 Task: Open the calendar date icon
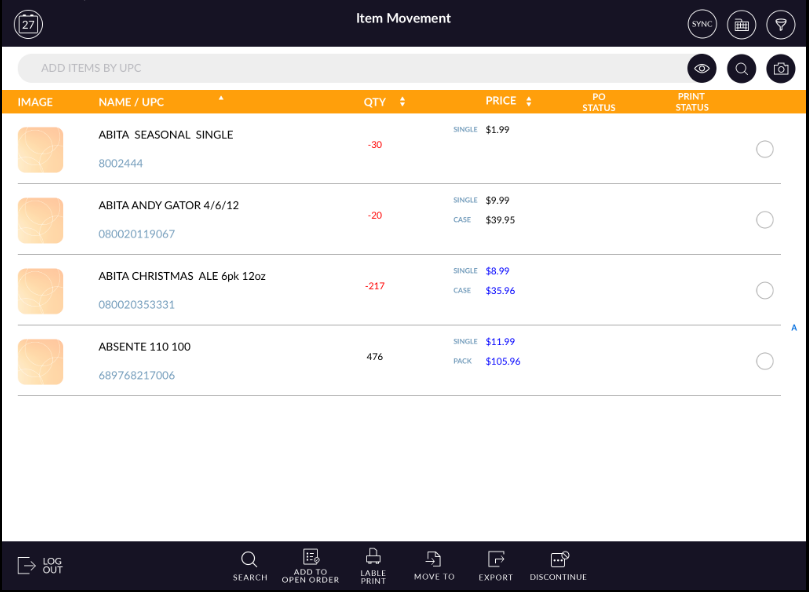(28, 24)
